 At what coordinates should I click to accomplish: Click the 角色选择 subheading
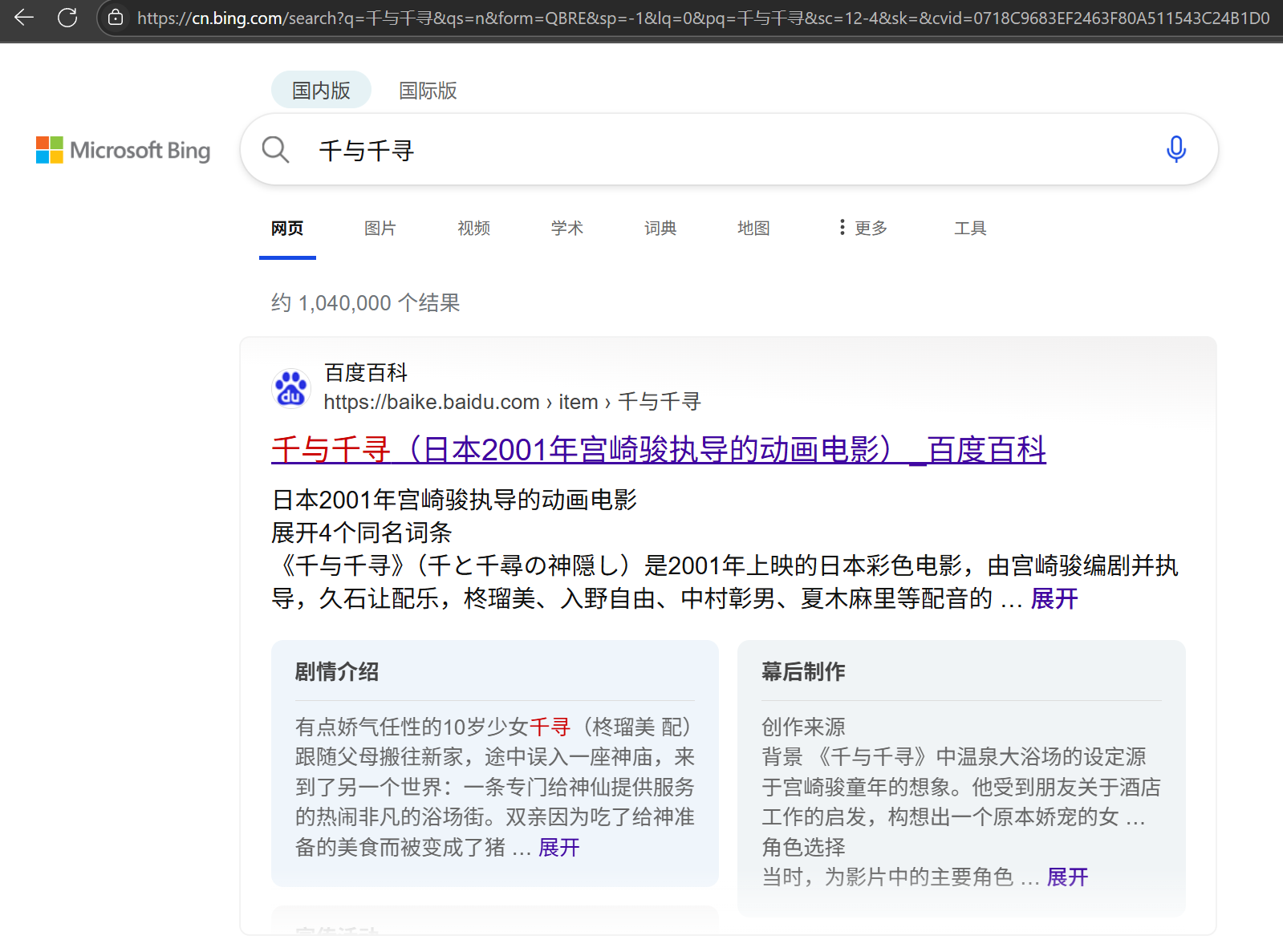click(x=803, y=847)
